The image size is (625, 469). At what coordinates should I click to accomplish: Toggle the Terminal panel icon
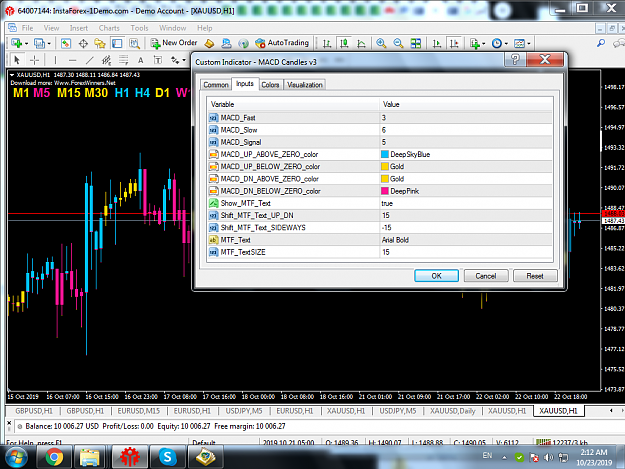tap(117, 43)
